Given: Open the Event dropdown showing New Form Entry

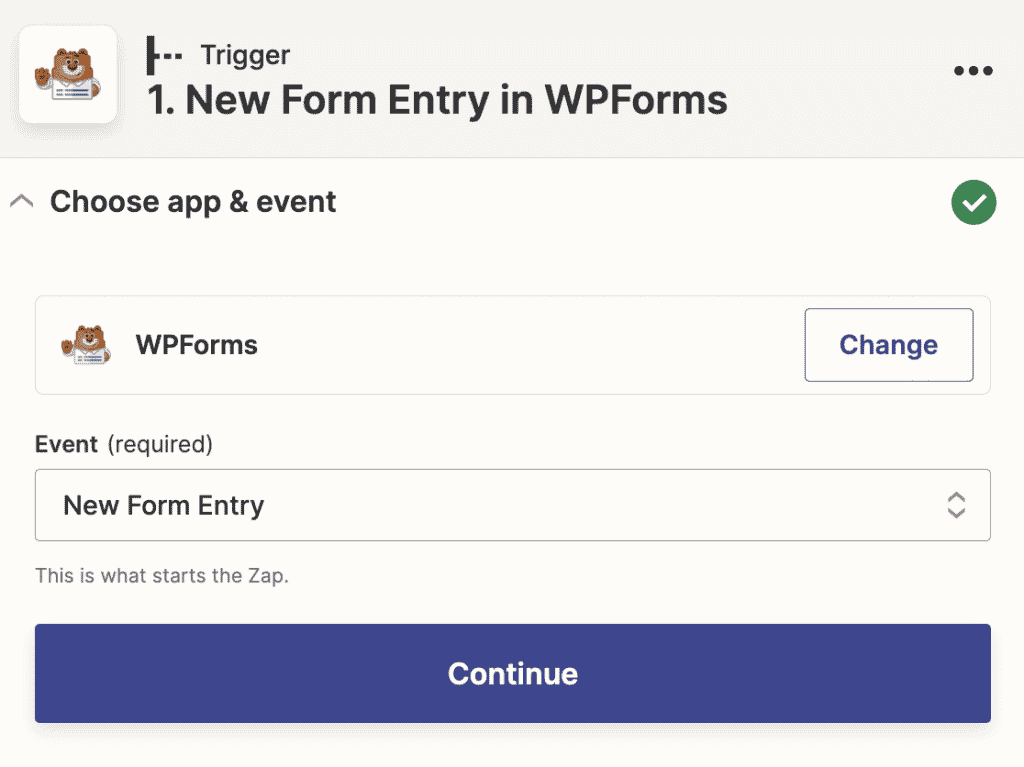Looking at the screenshot, I should point(500,505).
